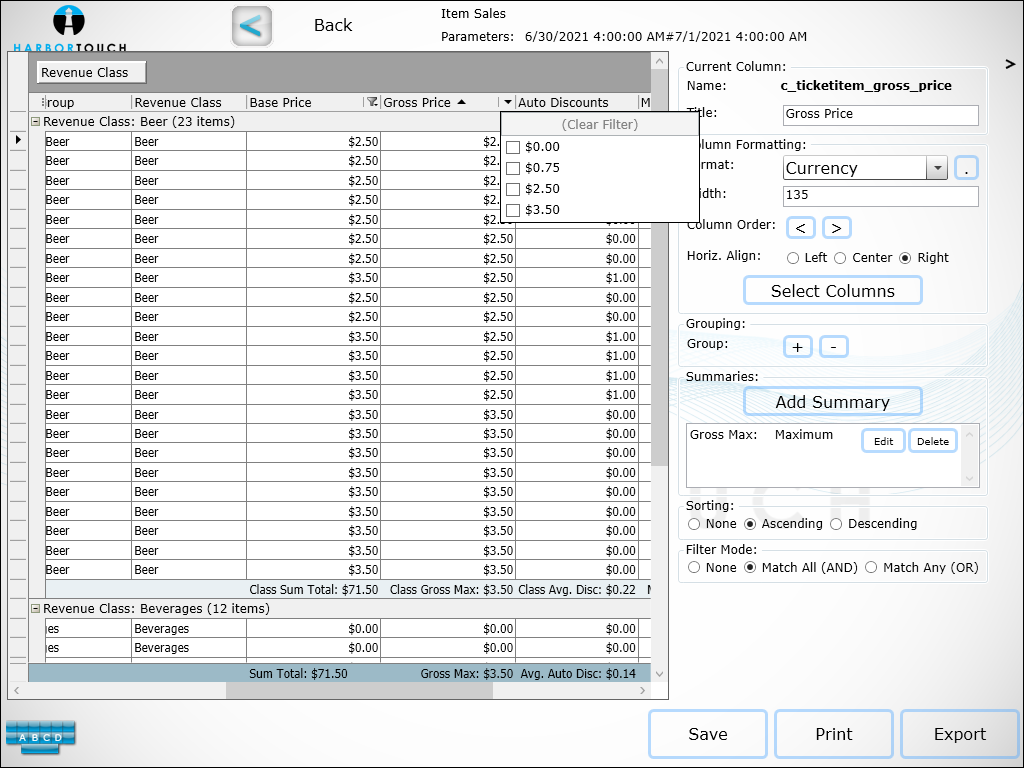This screenshot has width=1024, height=768.
Task: Open the on-screen ABCD keyboard icon
Action: point(40,737)
